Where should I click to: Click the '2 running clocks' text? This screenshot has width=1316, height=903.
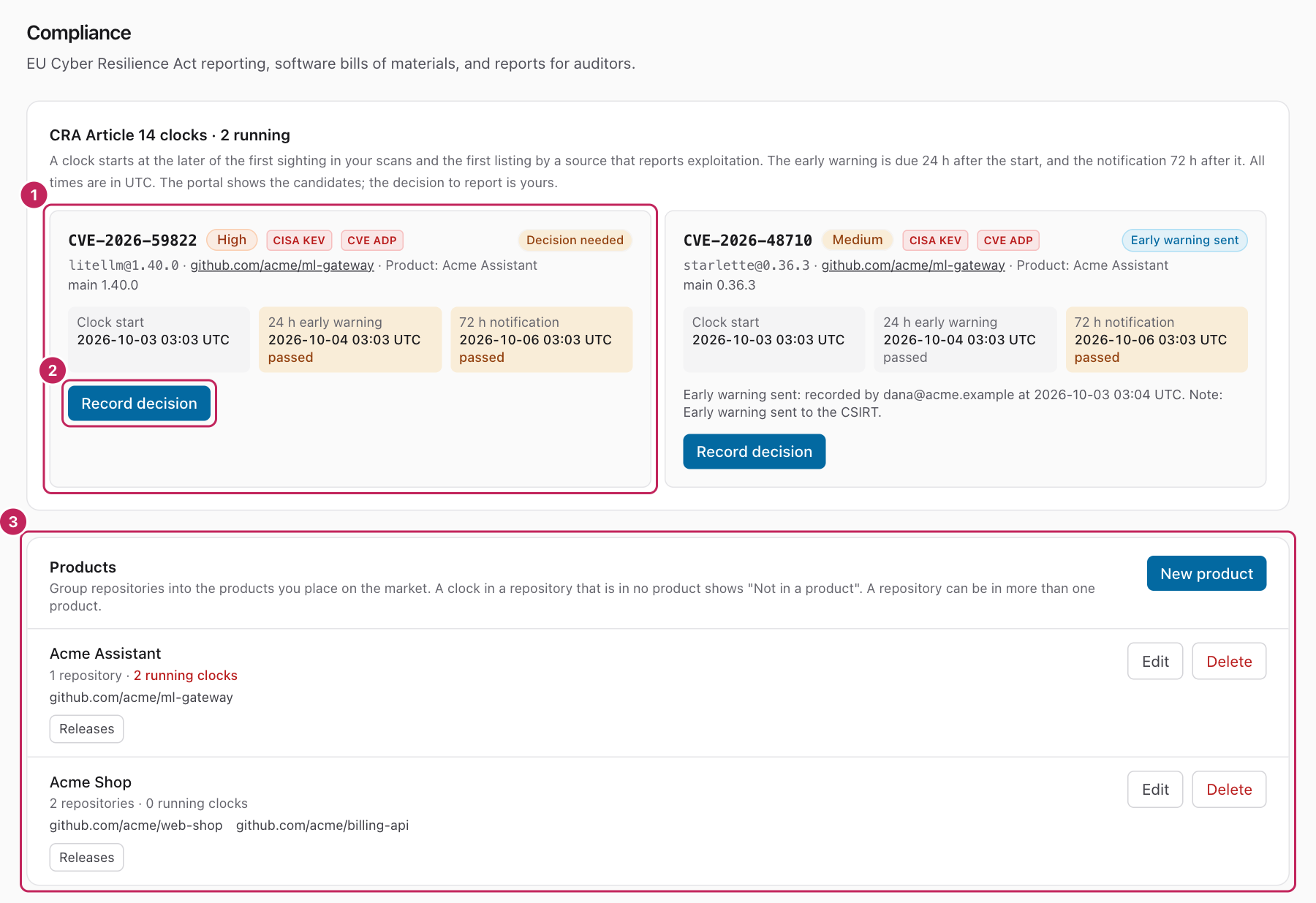point(186,676)
